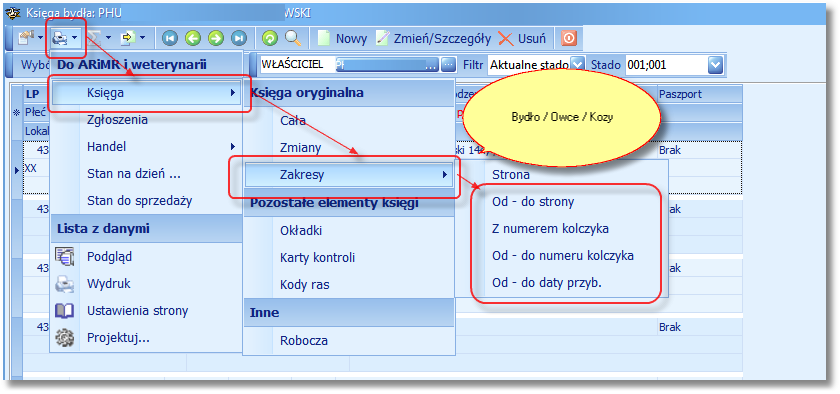
Task: Choose Od - do numeru kolczyka option
Action: [x=561, y=256]
